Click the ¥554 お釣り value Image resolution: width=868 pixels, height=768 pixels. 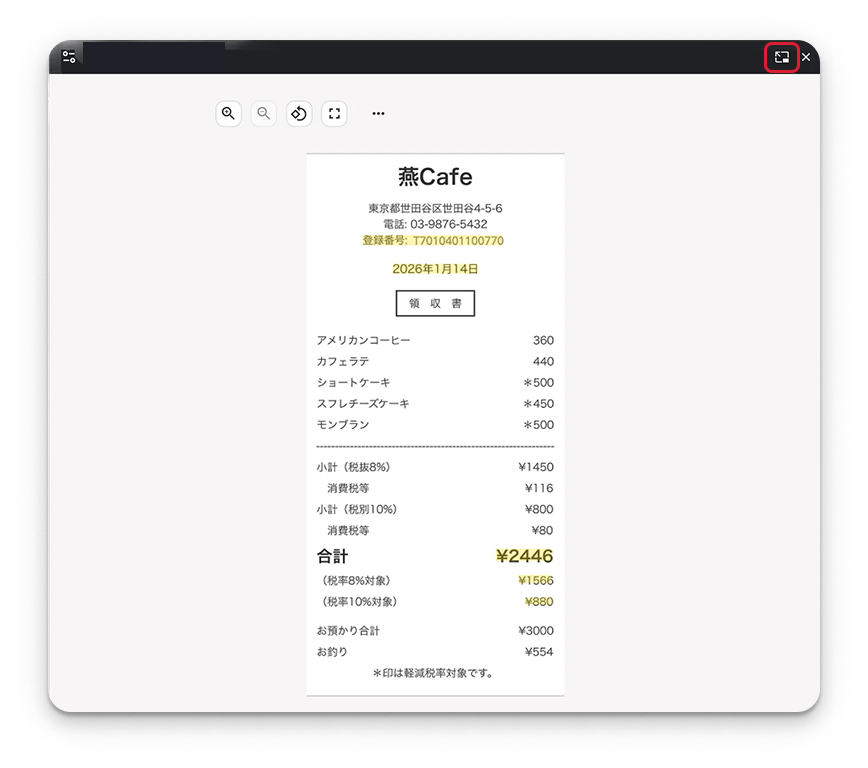pos(539,651)
